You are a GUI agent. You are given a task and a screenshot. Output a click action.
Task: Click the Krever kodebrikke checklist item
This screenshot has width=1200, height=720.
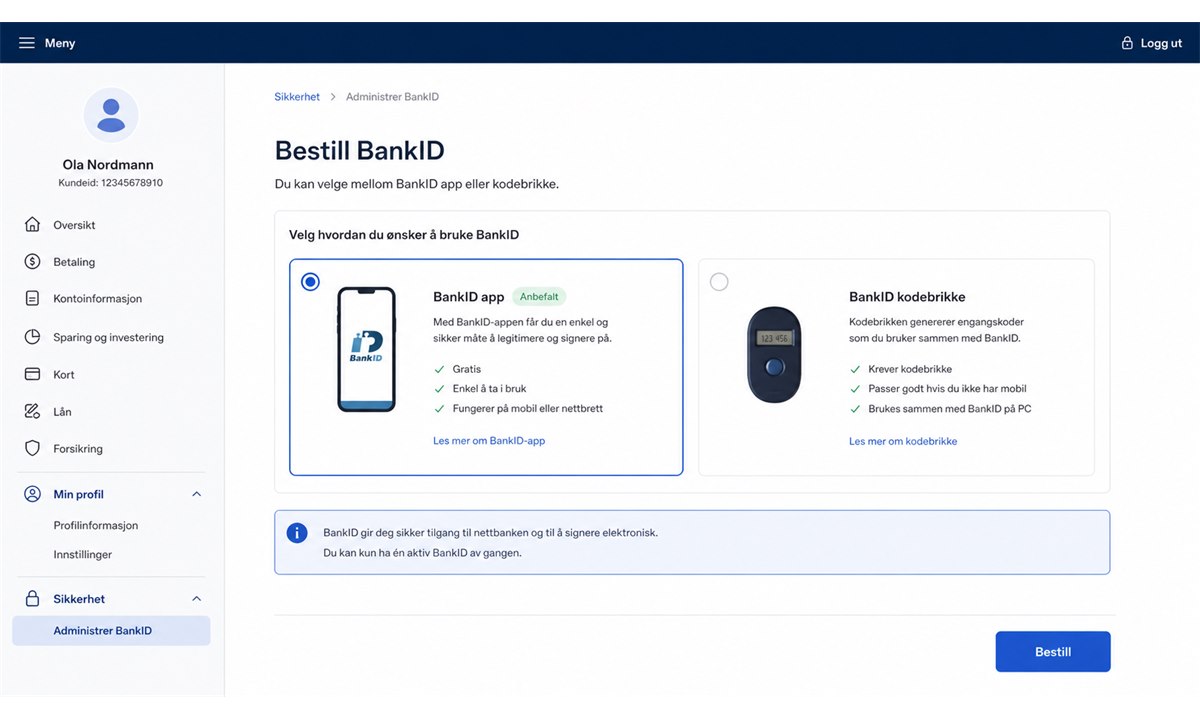coord(910,369)
